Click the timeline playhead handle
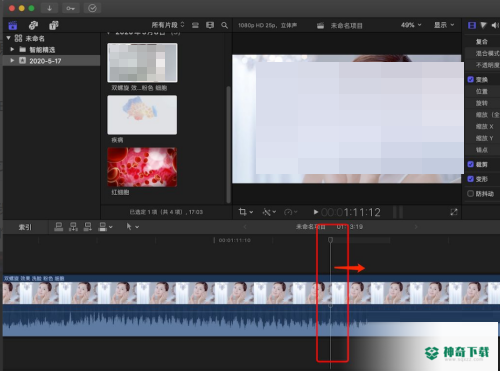This screenshot has width=500, height=371. point(330,240)
